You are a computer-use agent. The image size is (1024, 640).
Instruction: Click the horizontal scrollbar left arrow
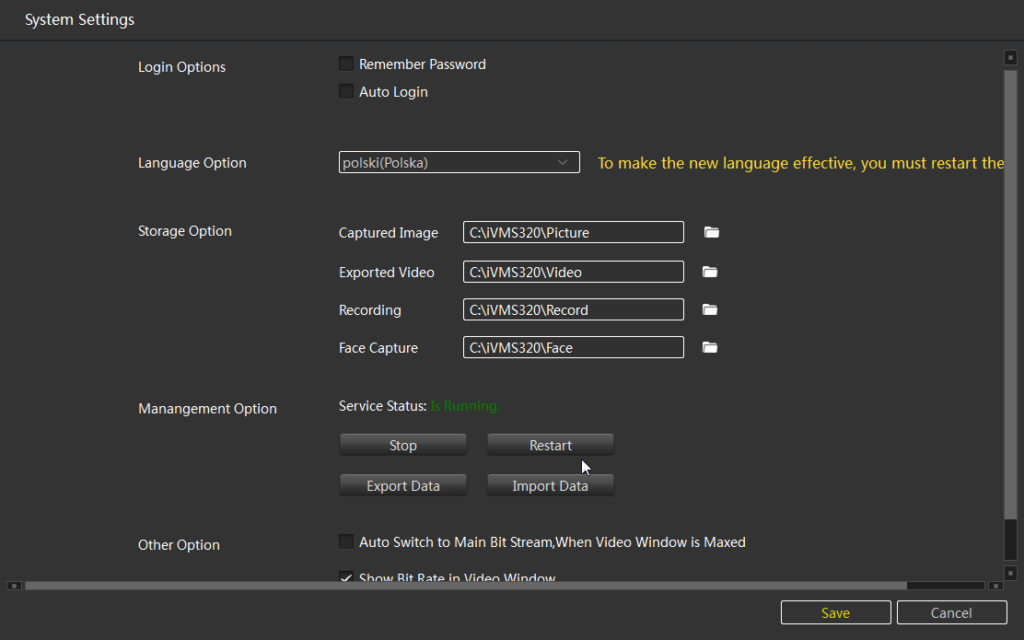click(x=14, y=586)
